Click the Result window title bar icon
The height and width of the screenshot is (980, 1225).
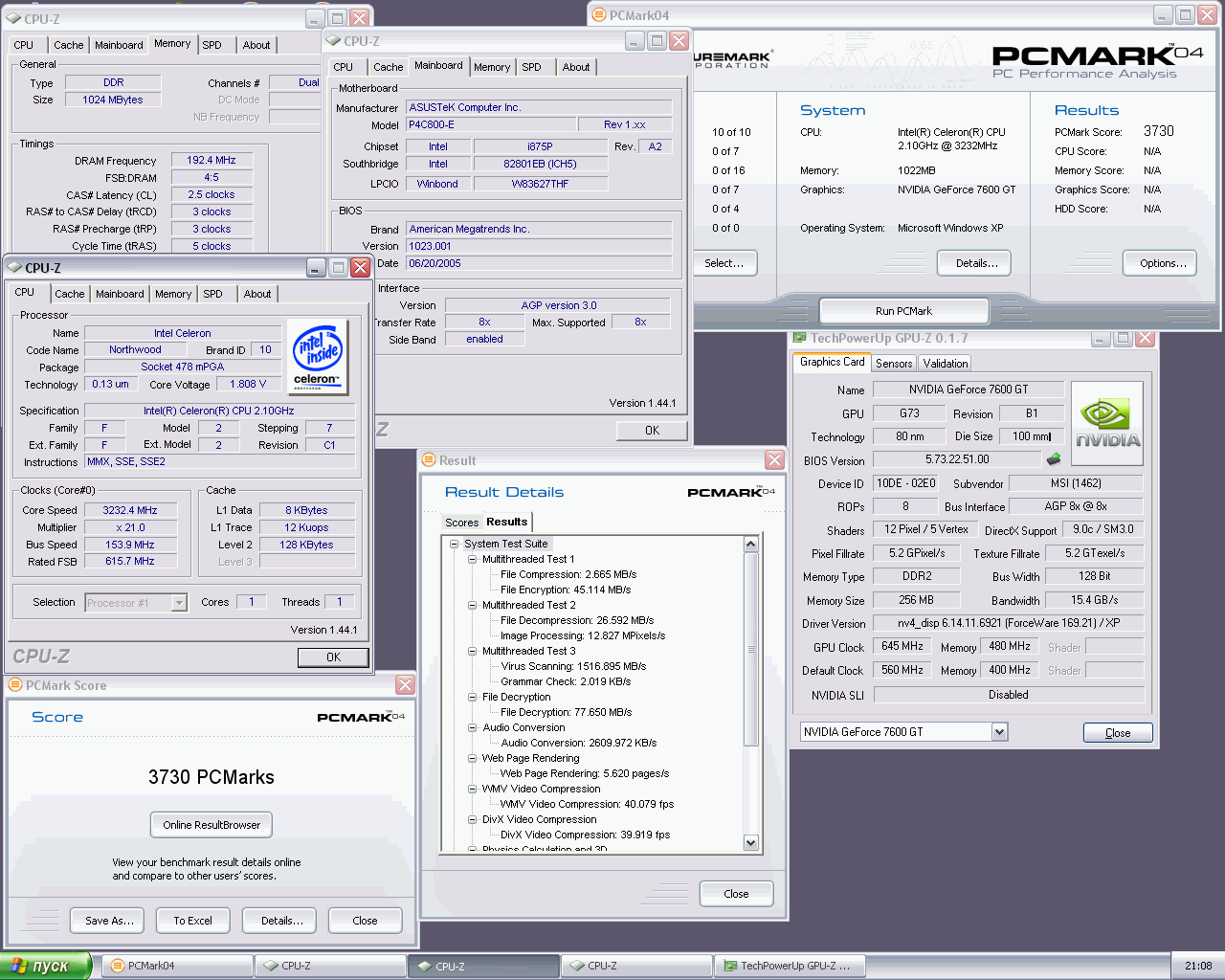pos(429,460)
